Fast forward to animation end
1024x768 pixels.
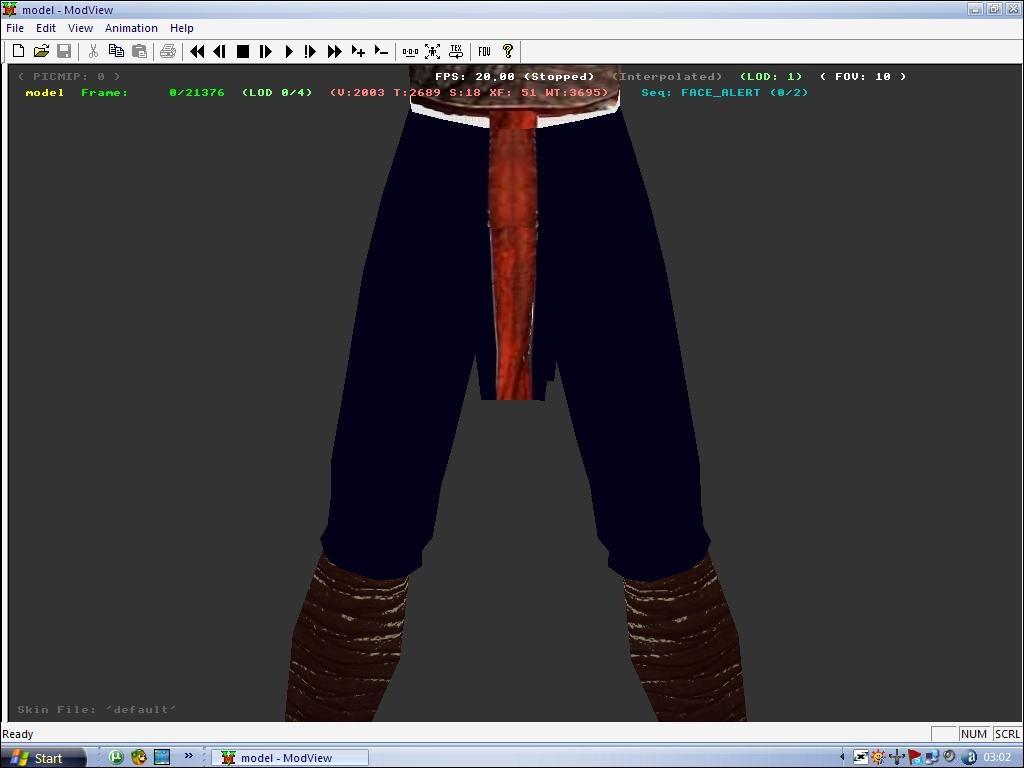[334, 51]
